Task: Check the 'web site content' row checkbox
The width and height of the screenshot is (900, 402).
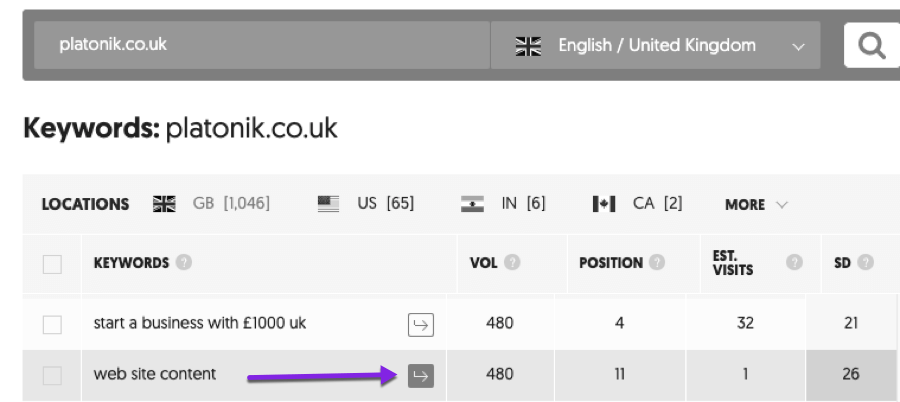Action: click(52, 375)
